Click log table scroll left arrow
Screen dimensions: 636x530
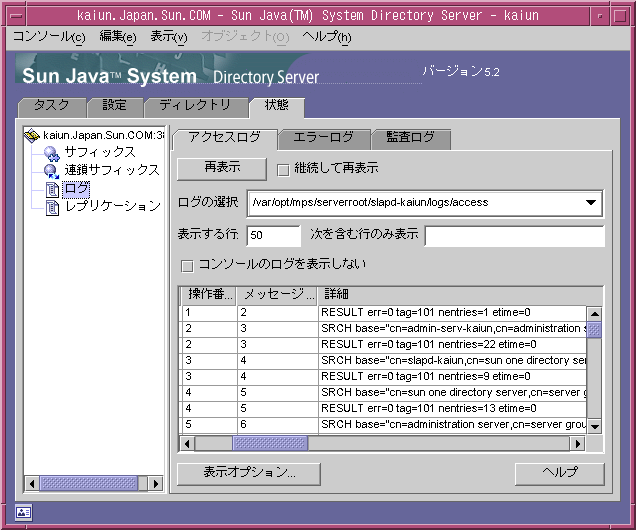click(x=187, y=444)
